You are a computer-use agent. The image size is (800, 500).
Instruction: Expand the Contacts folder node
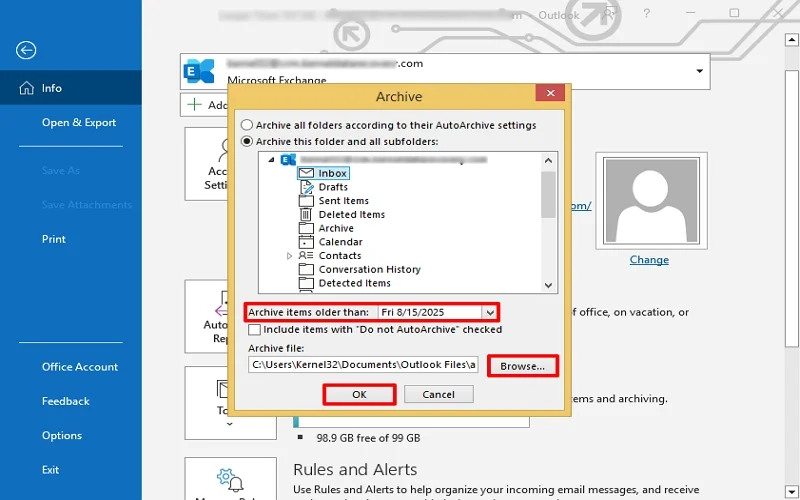(289, 256)
